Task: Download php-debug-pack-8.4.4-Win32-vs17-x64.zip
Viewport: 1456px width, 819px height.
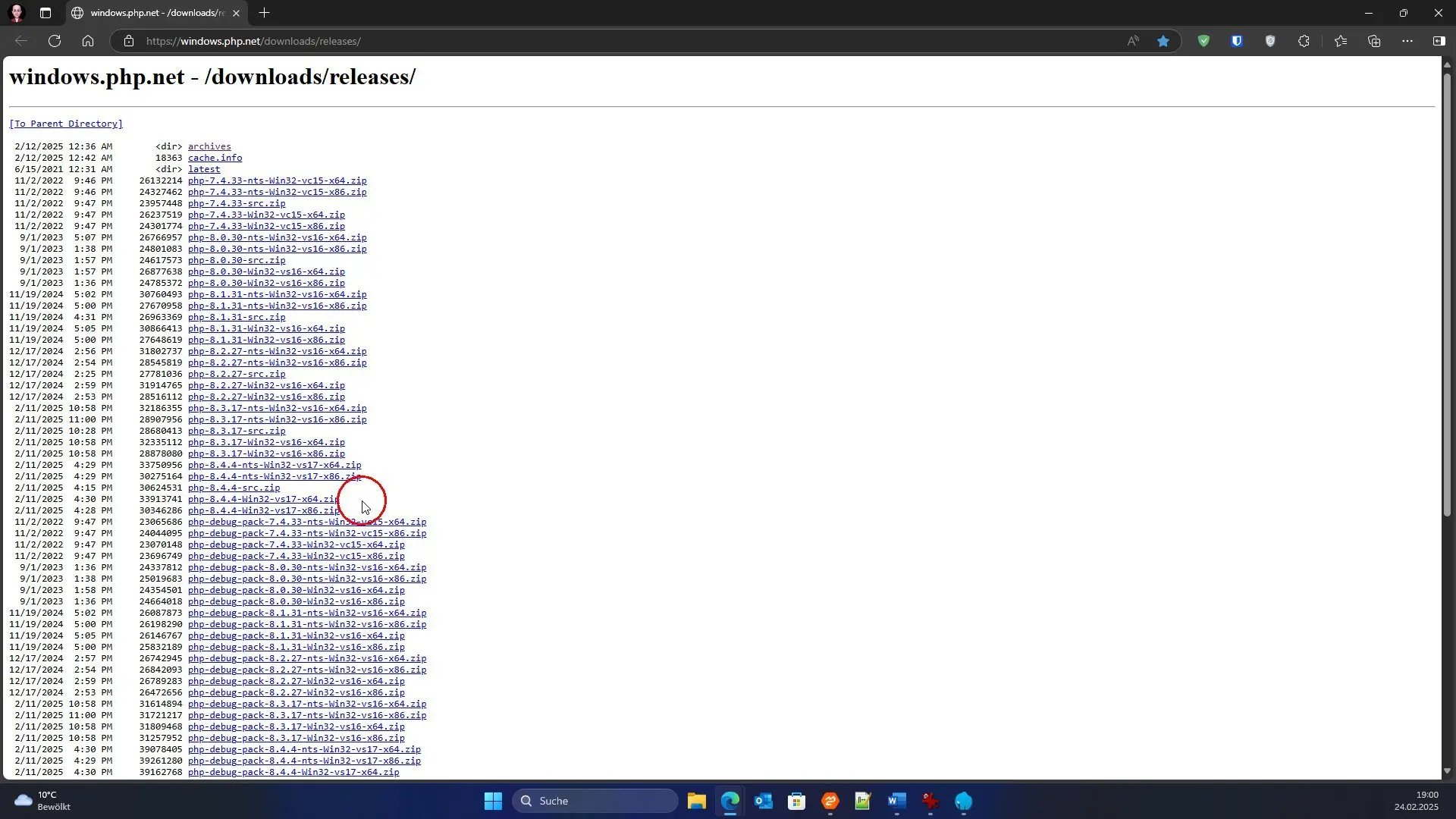Action: pyautogui.click(x=293, y=772)
